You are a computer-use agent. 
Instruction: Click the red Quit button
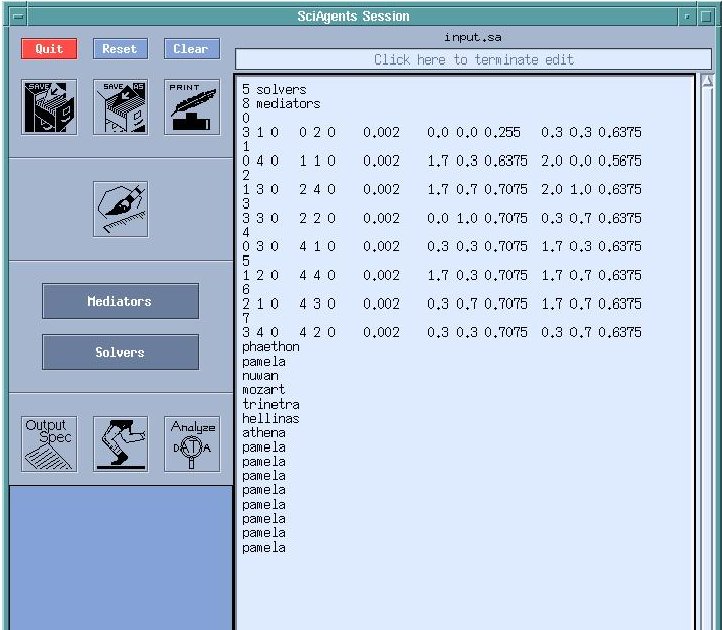click(x=49, y=49)
